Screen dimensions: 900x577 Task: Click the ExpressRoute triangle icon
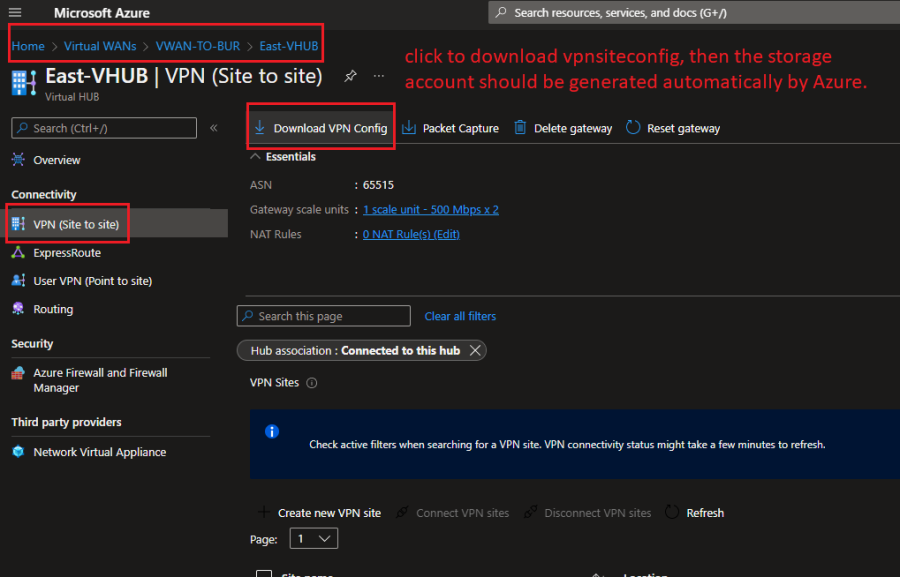(x=18, y=252)
